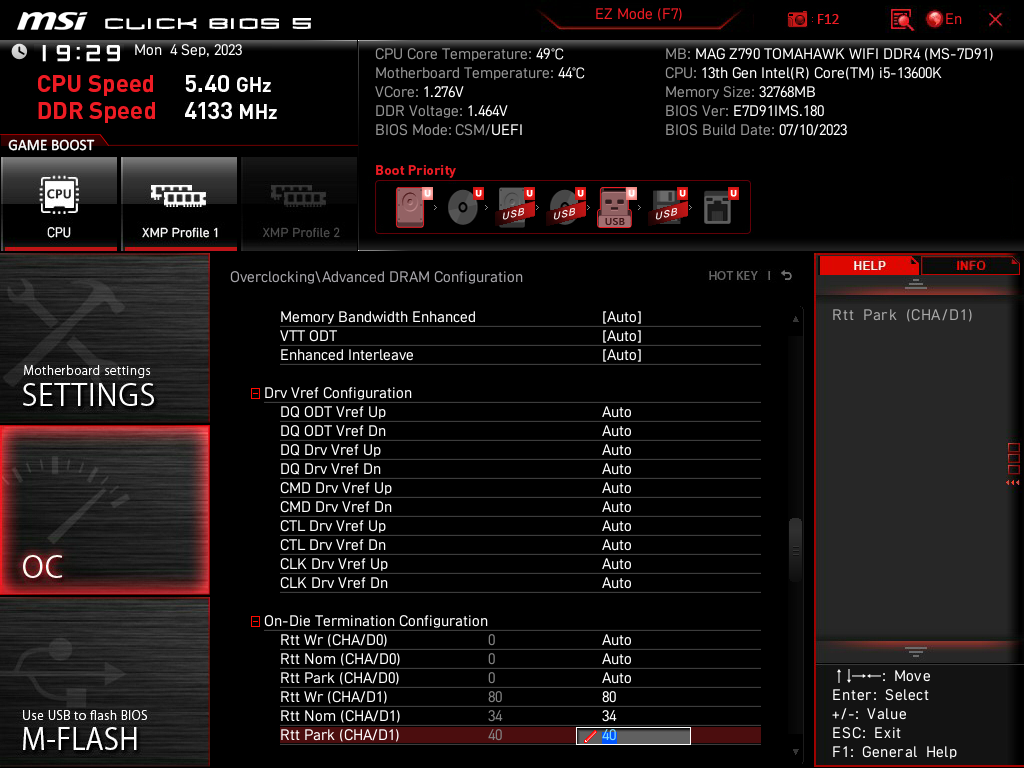1024x768 pixels.
Task: Open Memory Bandwidth Enhanced [Auto] dropdown
Action: pyautogui.click(x=622, y=317)
